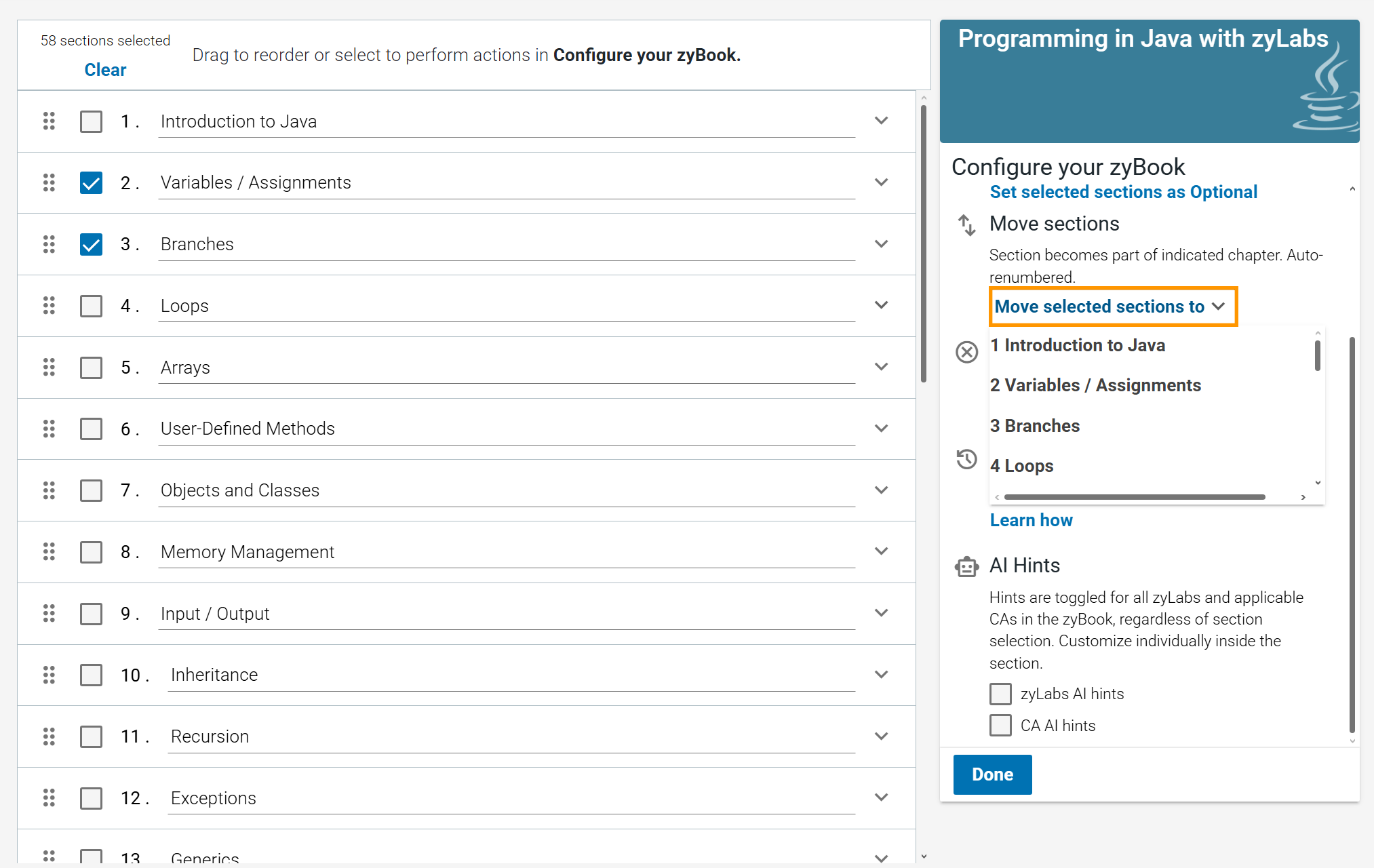Uncheck the Variables / Assignments checkbox

coord(91,182)
